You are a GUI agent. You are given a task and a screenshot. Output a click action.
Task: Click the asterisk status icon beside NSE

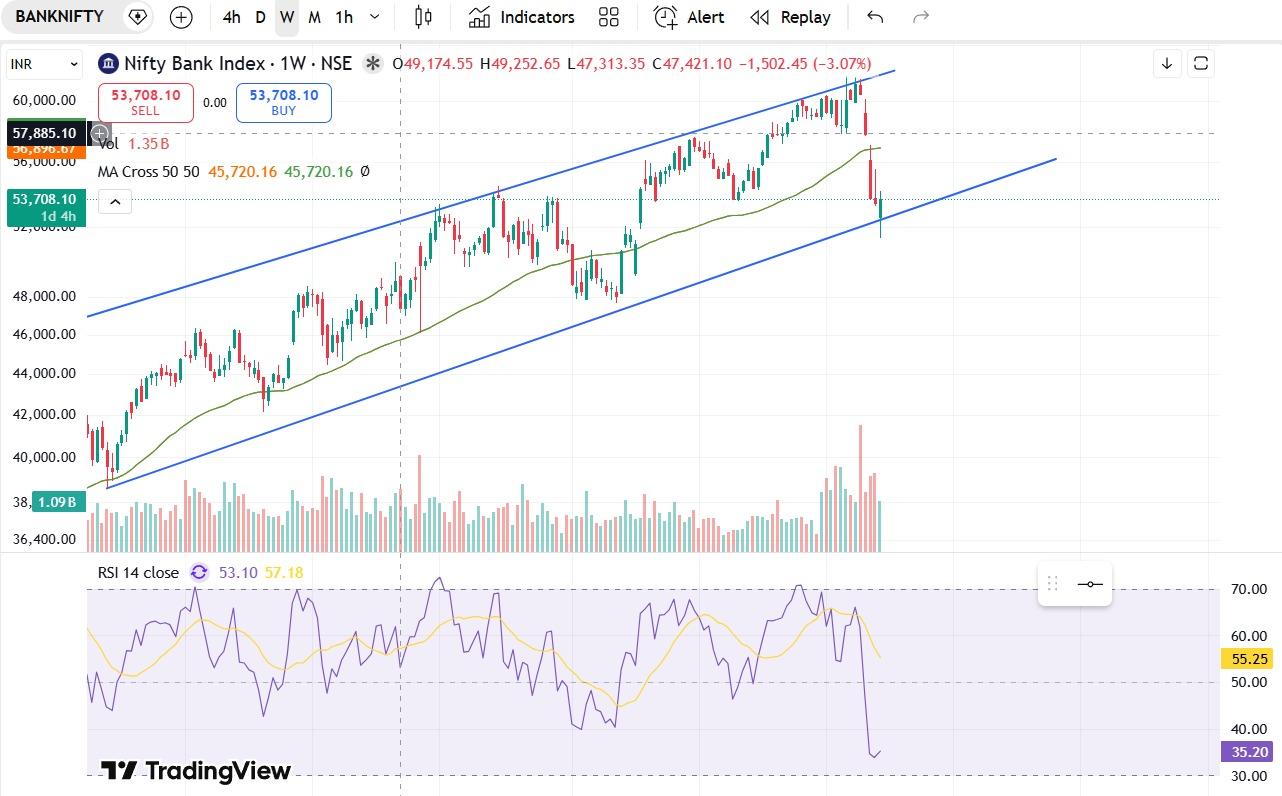click(373, 64)
